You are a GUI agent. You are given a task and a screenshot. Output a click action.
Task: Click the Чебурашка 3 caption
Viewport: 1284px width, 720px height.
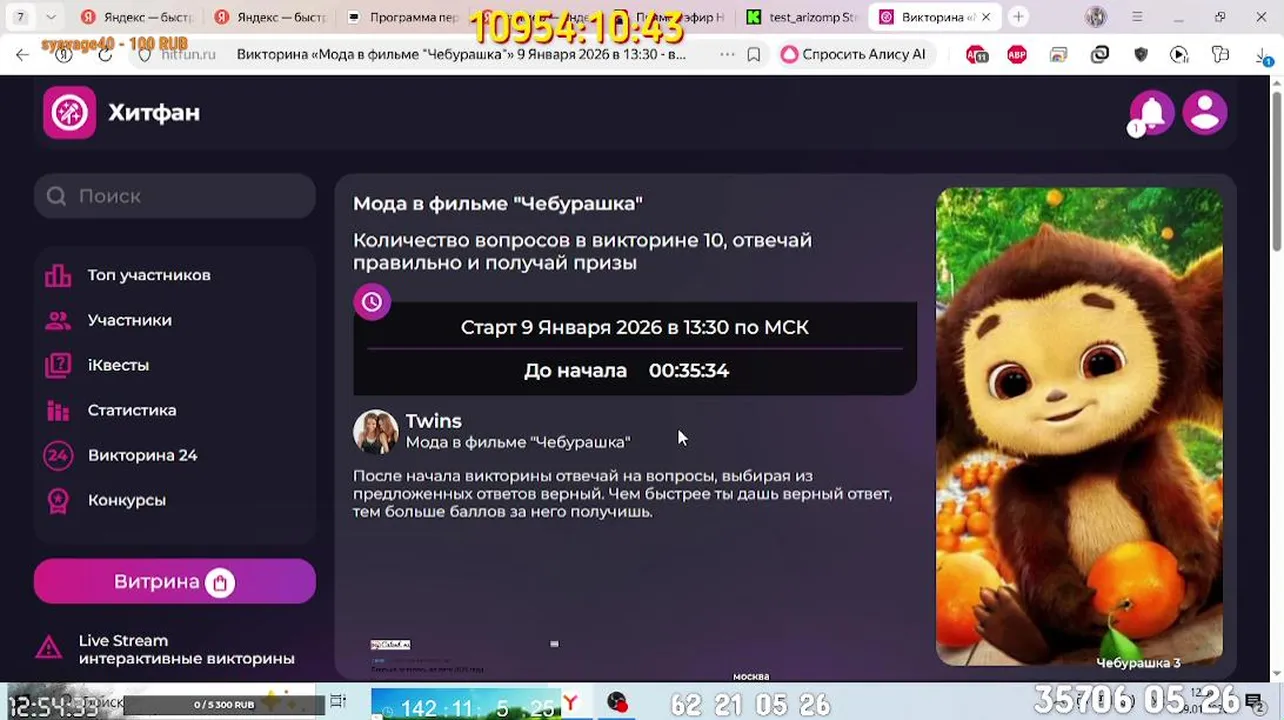(1138, 662)
